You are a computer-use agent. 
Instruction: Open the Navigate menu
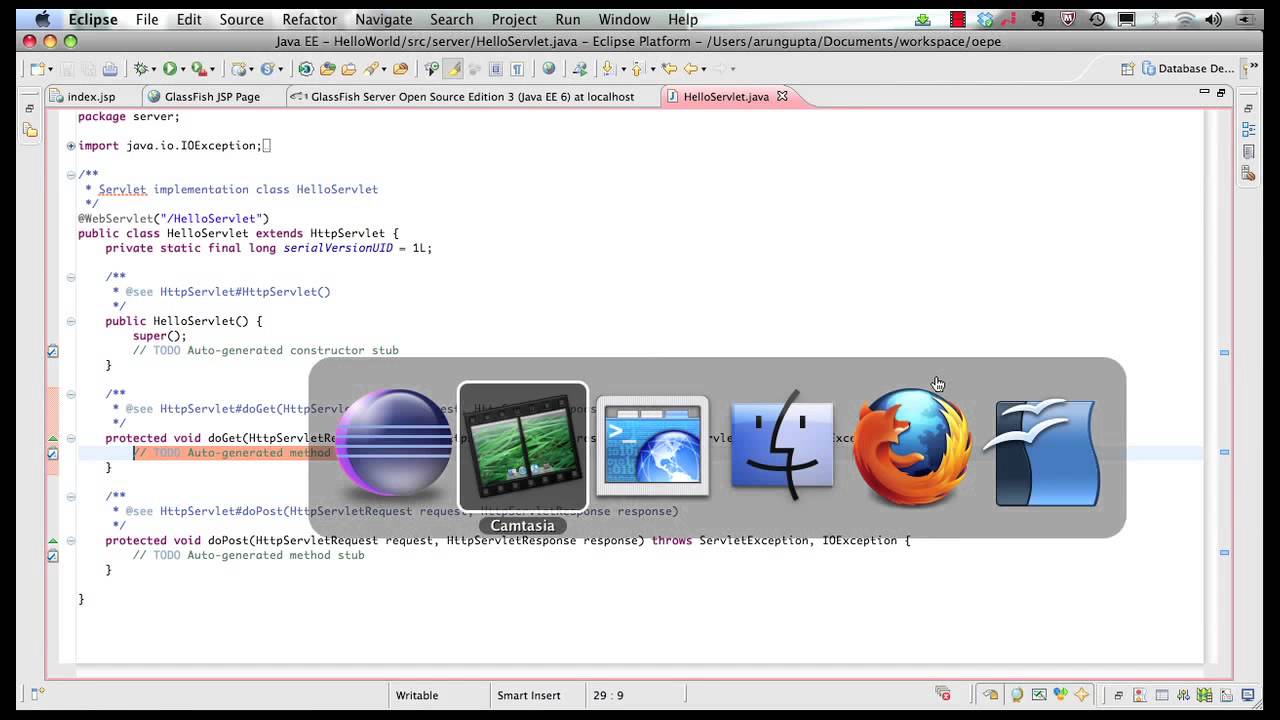(383, 19)
